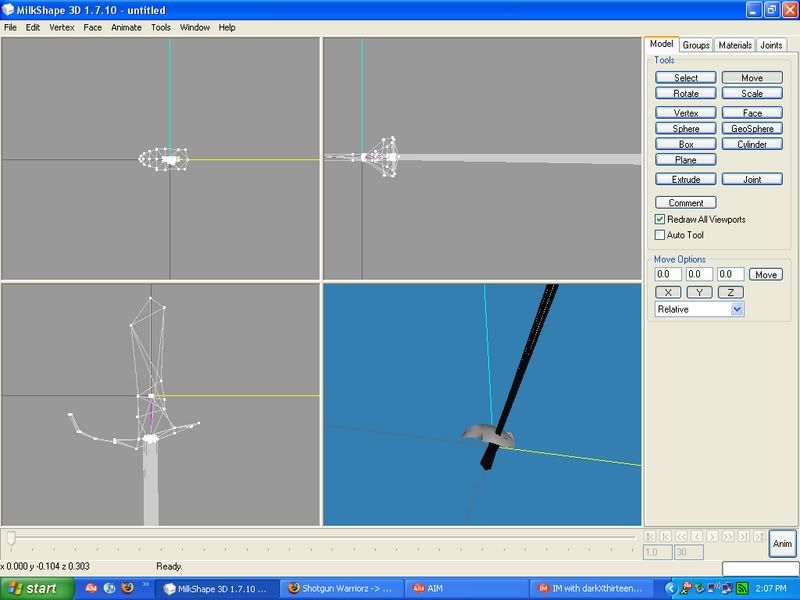Click the globe quick launch icon
Image resolution: width=800 pixels, height=600 pixels.
(x=109, y=588)
